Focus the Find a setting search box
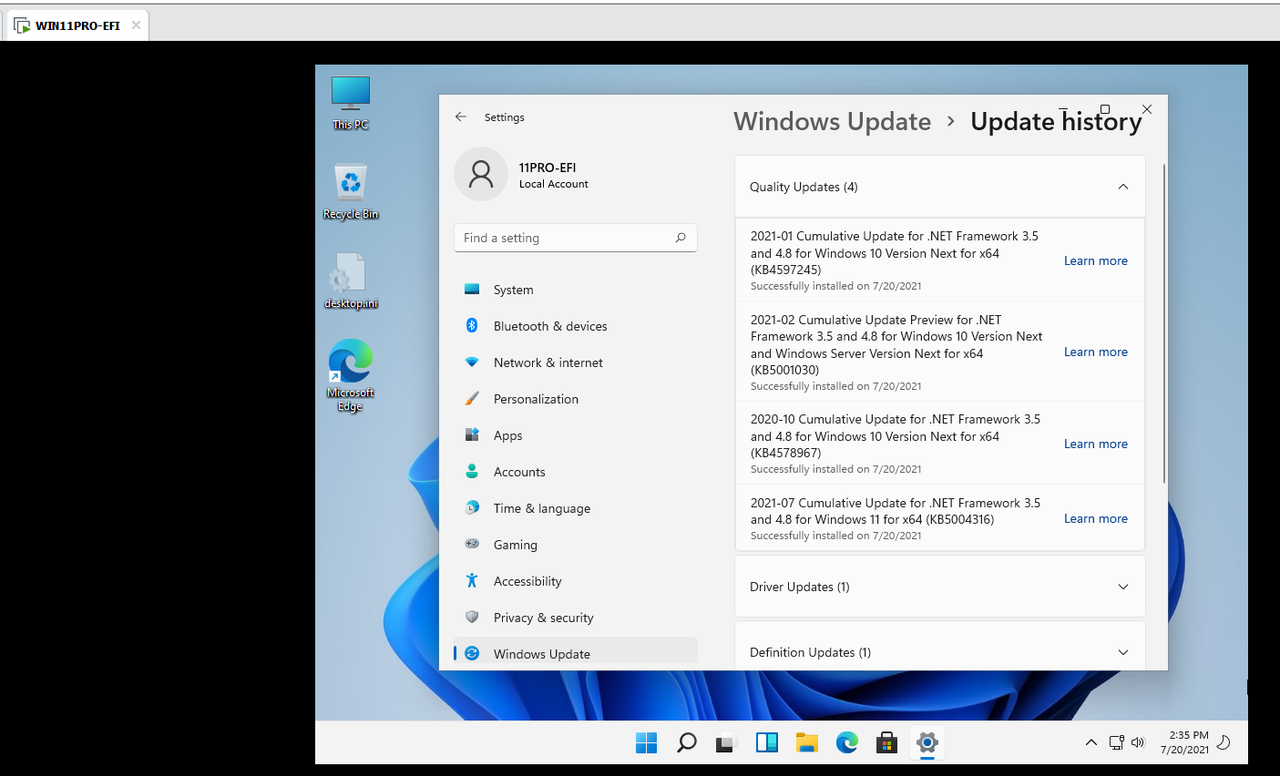Viewport: 1280px width, 776px height. (575, 238)
